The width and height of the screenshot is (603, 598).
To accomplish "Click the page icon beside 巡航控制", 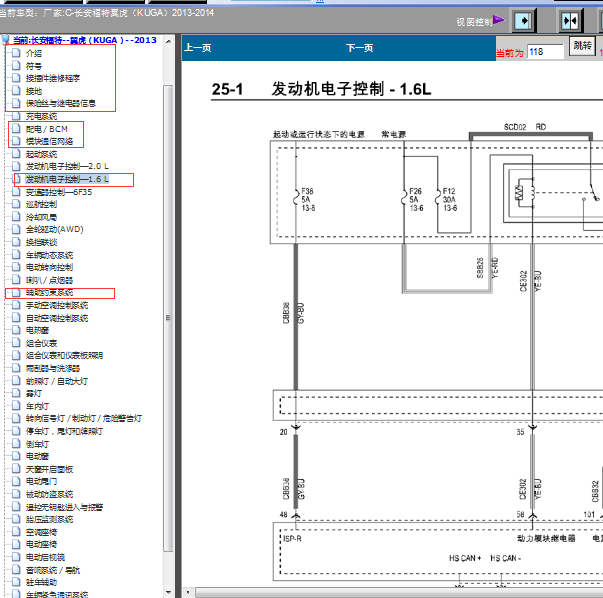I will coord(16,204).
